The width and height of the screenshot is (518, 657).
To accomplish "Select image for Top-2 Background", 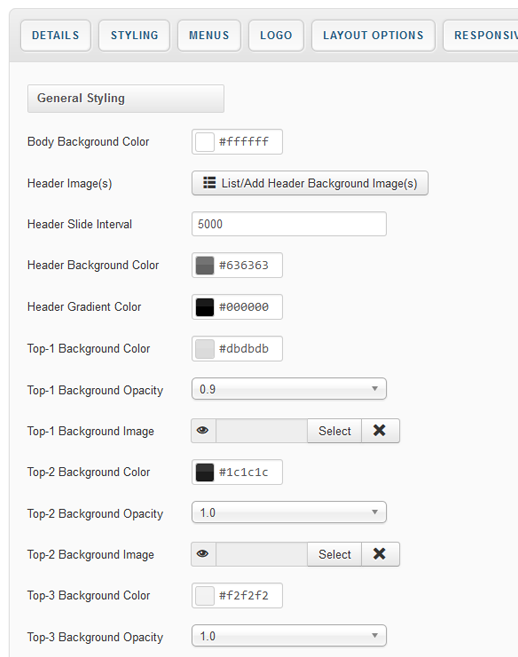I will [x=334, y=554].
